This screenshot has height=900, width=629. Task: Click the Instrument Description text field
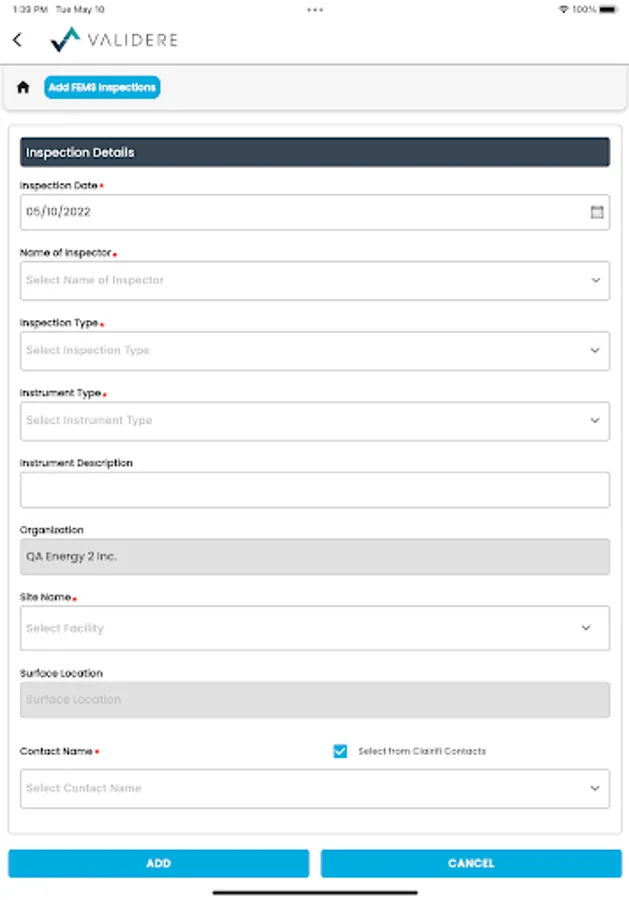[314, 490]
